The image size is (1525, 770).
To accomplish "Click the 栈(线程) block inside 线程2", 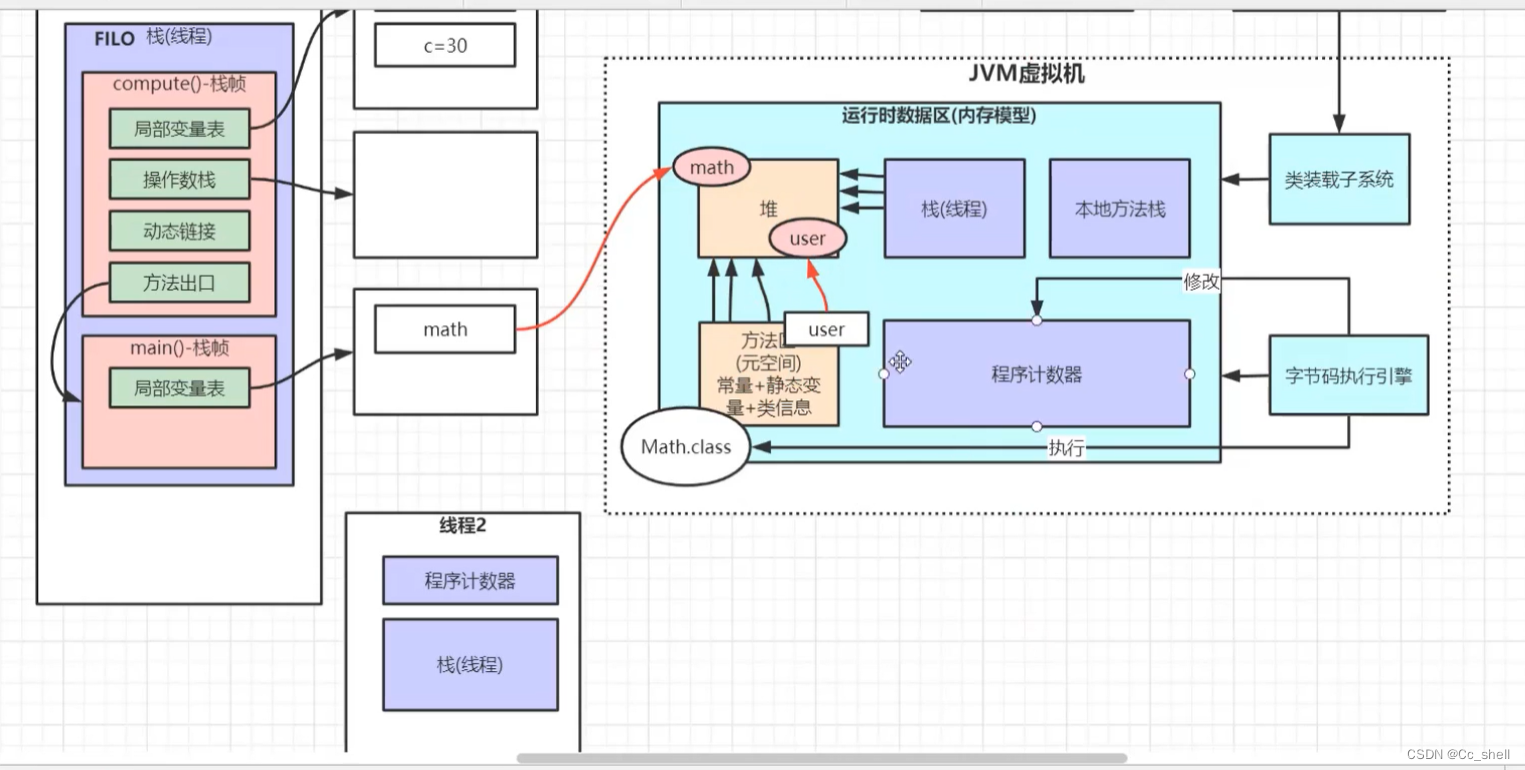I will 470,664.
